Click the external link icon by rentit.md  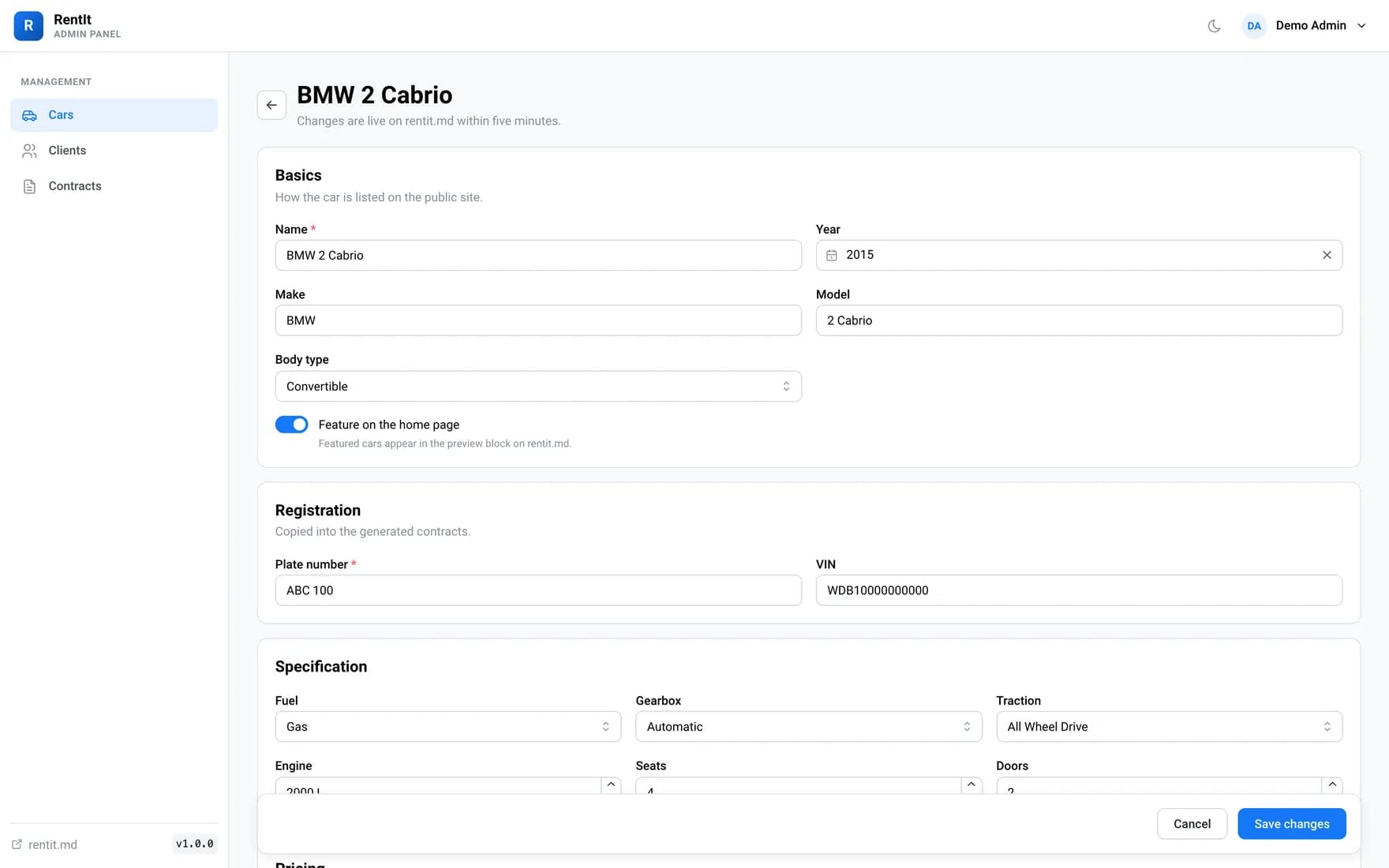click(x=17, y=844)
